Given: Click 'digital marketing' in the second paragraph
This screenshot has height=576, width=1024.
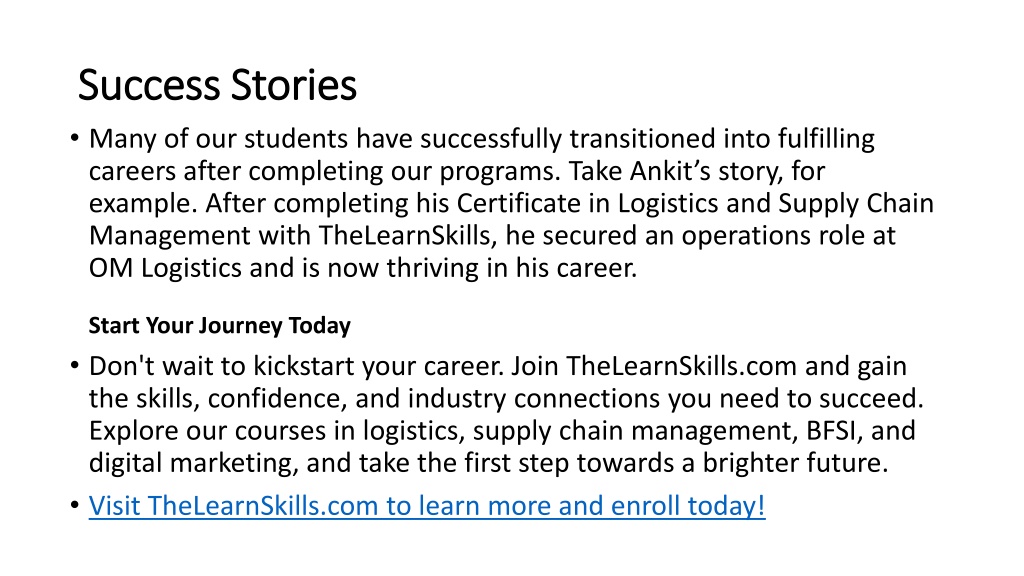Looking at the screenshot, I should (x=193, y=463).
